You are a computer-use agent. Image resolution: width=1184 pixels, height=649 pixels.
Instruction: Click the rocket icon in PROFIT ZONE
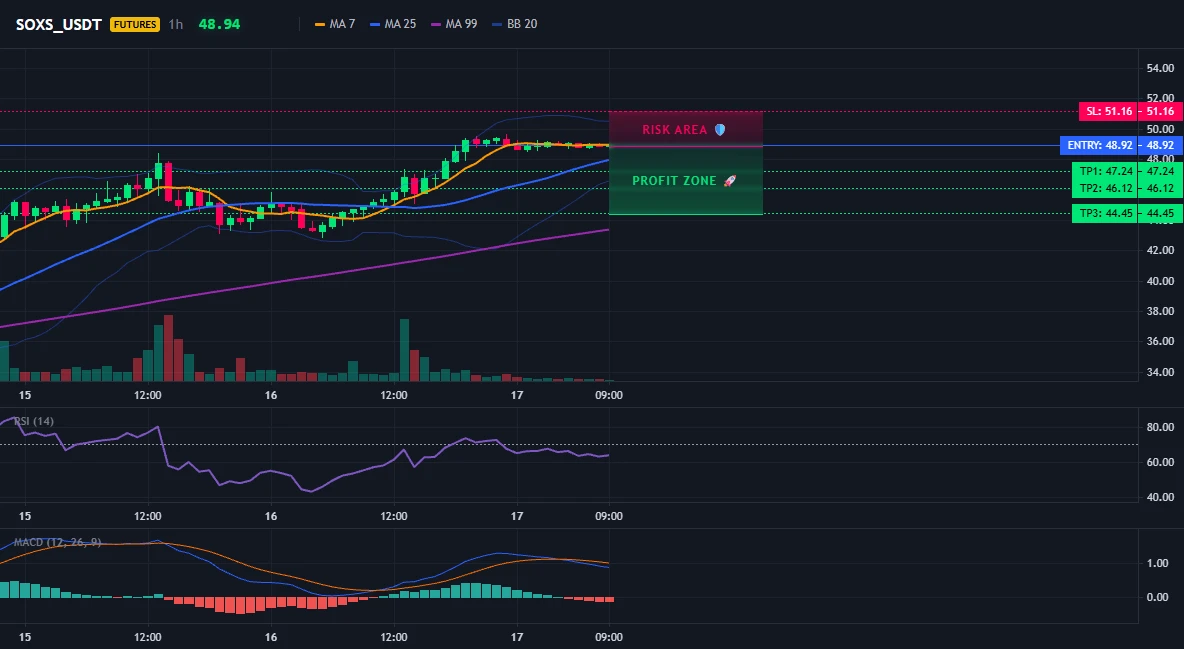coord(729,181)
